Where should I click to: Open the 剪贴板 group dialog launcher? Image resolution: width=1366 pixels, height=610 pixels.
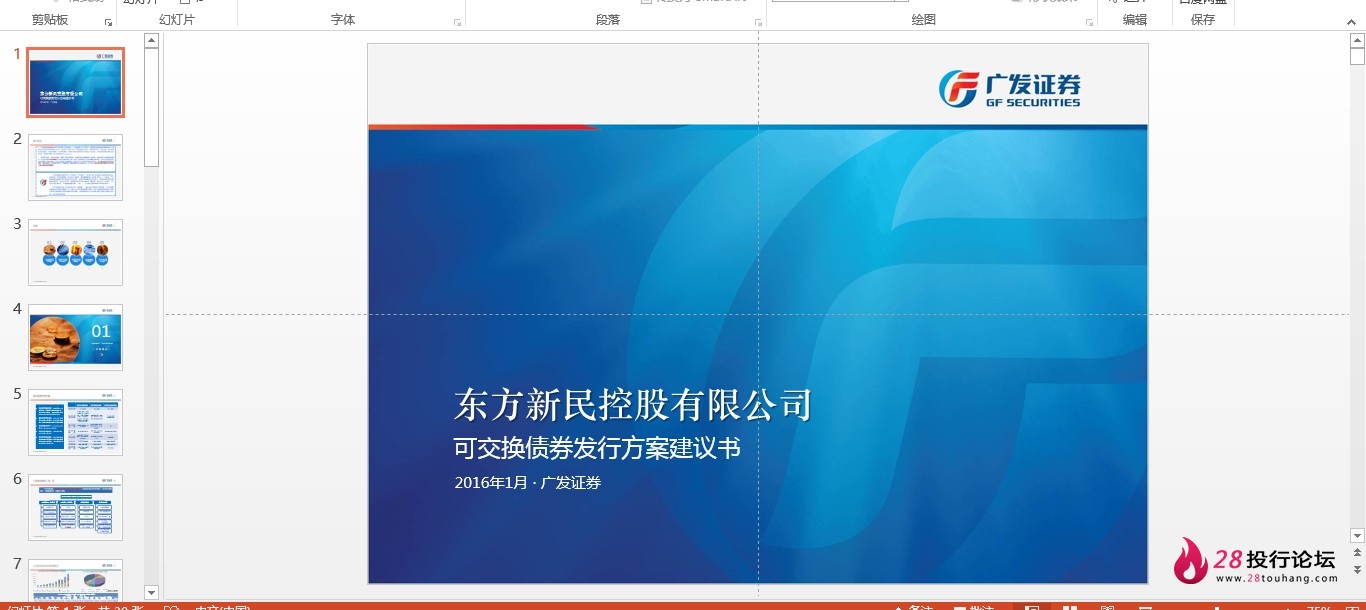[109, 22]
